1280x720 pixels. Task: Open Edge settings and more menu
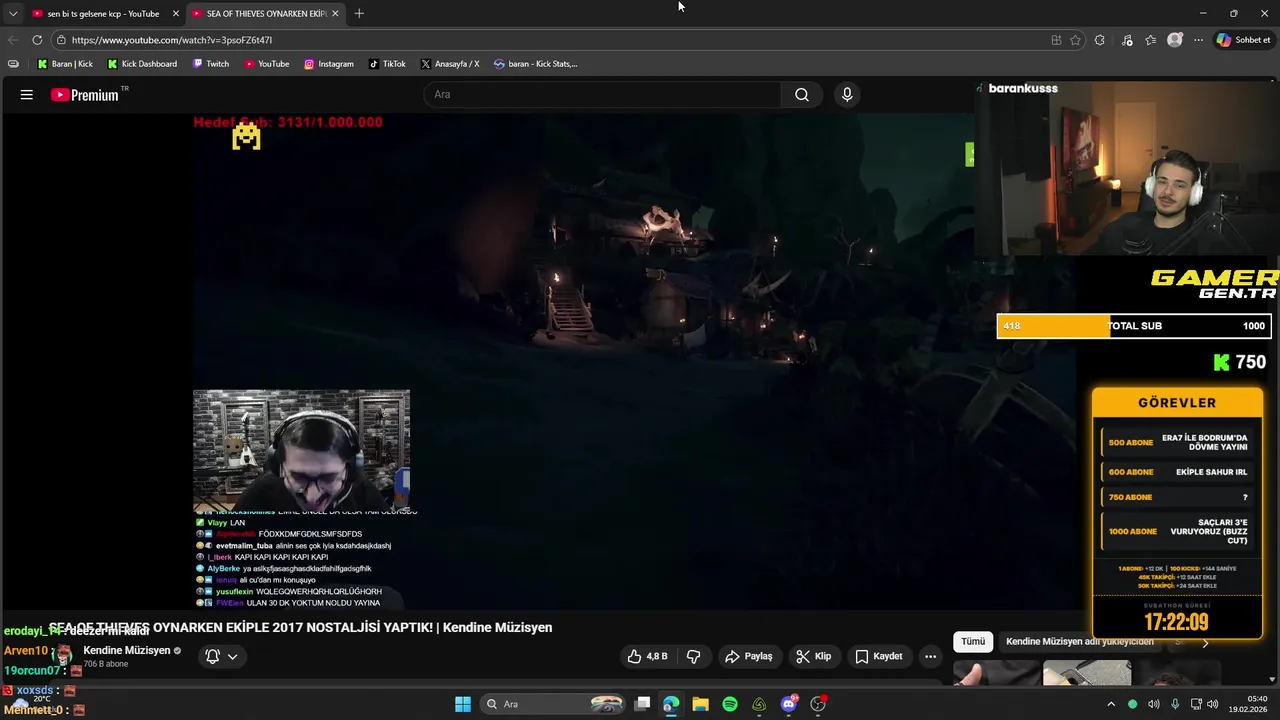click(x=1198, y=40)
